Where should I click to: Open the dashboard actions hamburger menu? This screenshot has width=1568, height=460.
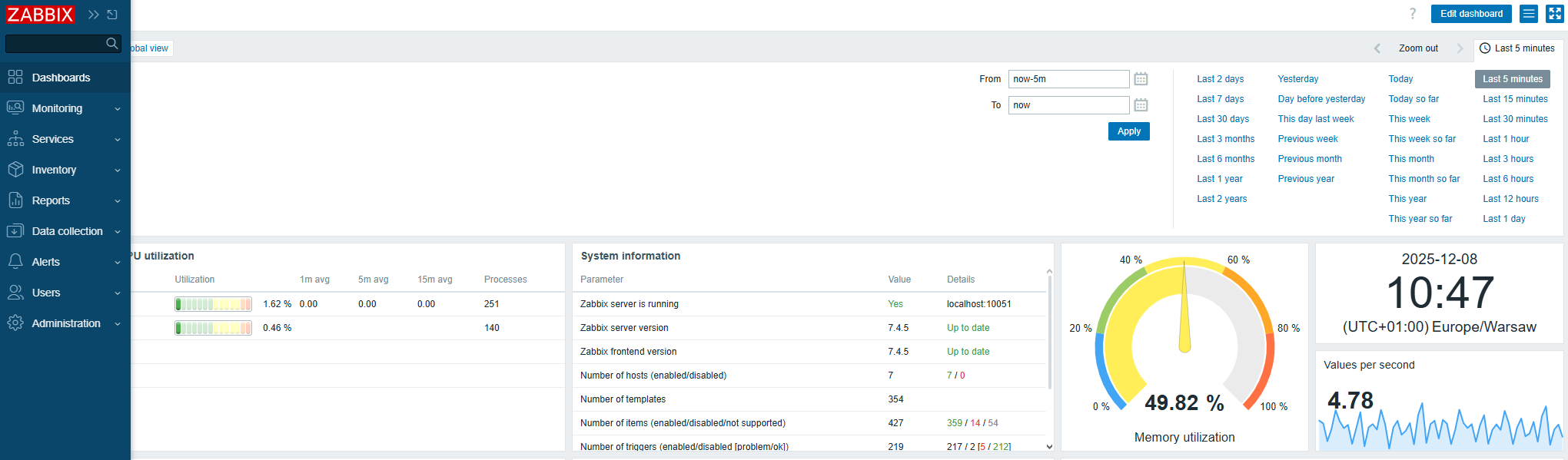point(1529,14)
